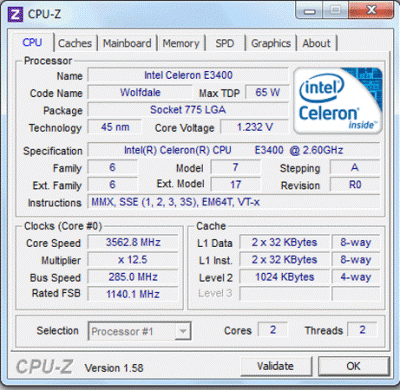Click the Multiplier value x 12.5
Screen dimensions: 400x390
133,260
